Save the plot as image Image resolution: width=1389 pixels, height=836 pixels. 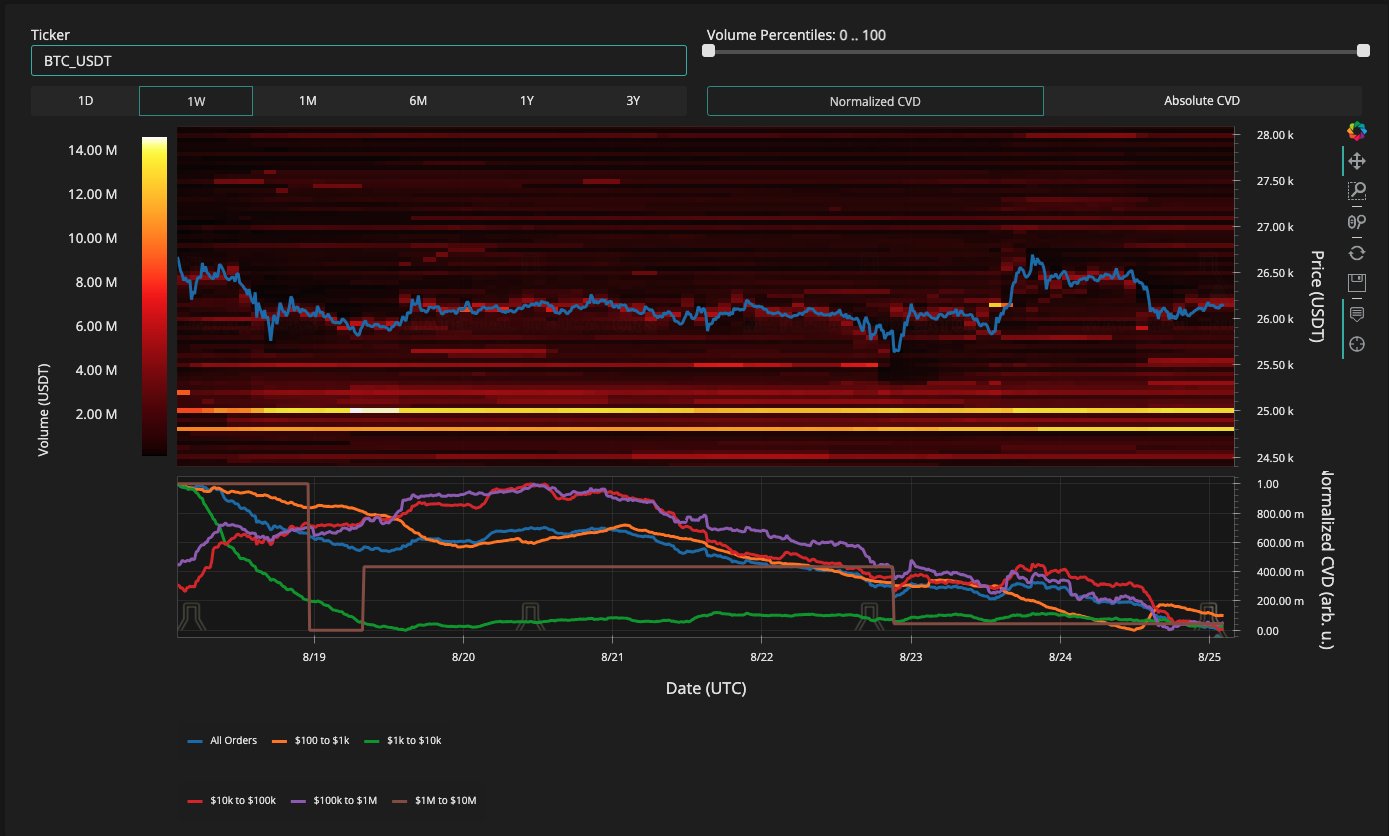[x=1356, y=283]
